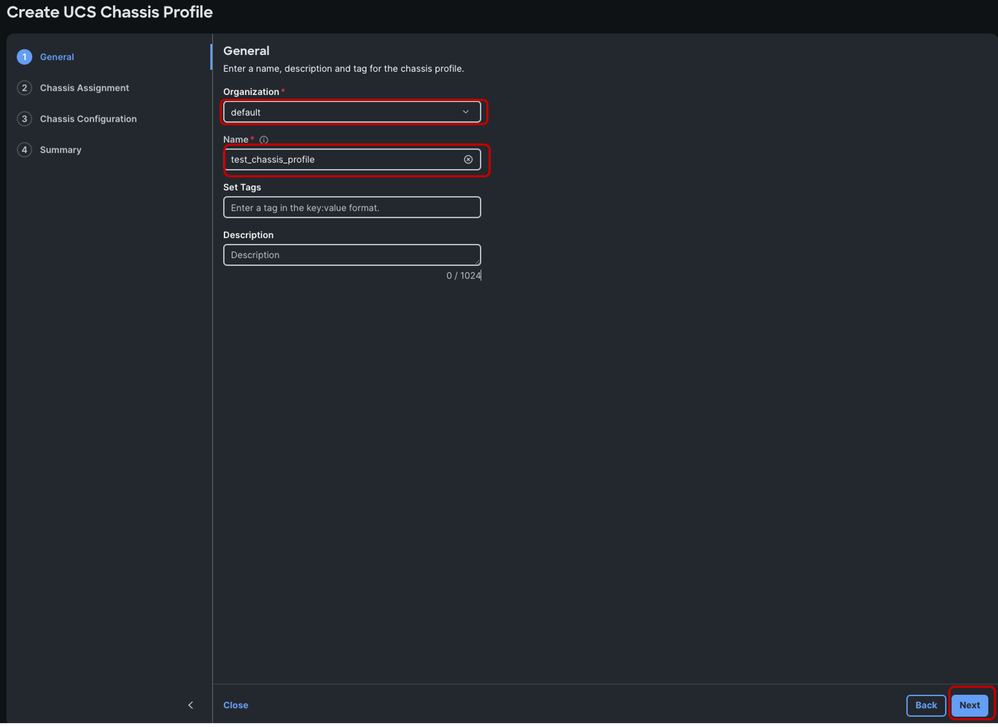Select the step 3 circle icon

[x=24, y=119]
